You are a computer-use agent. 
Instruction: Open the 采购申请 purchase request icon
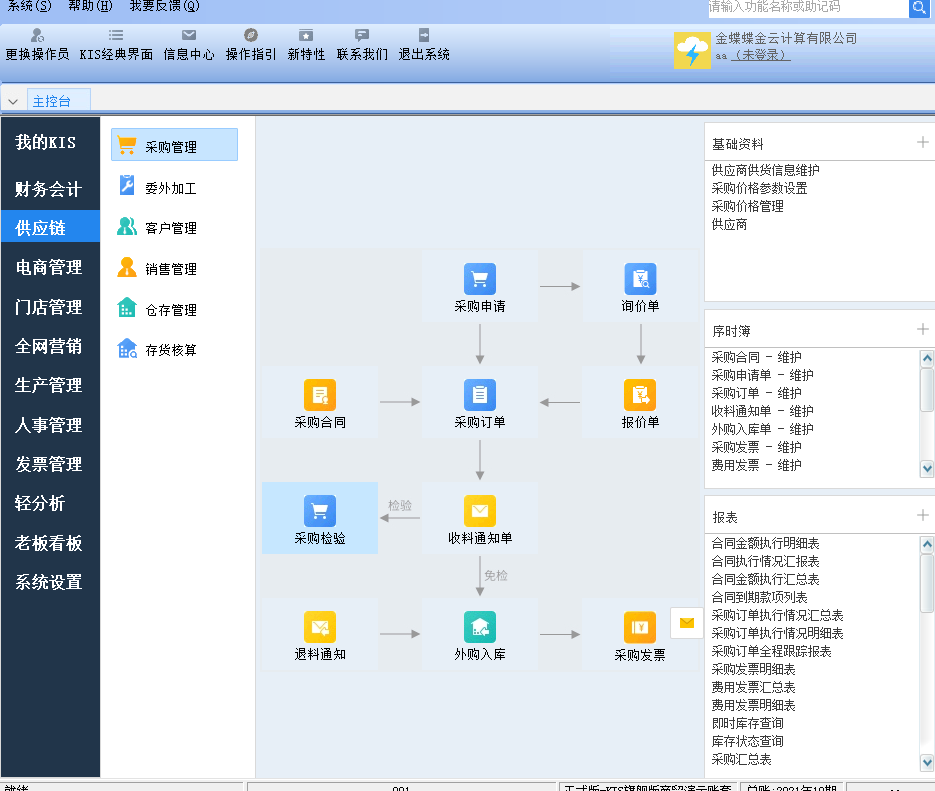coord(479,280)
